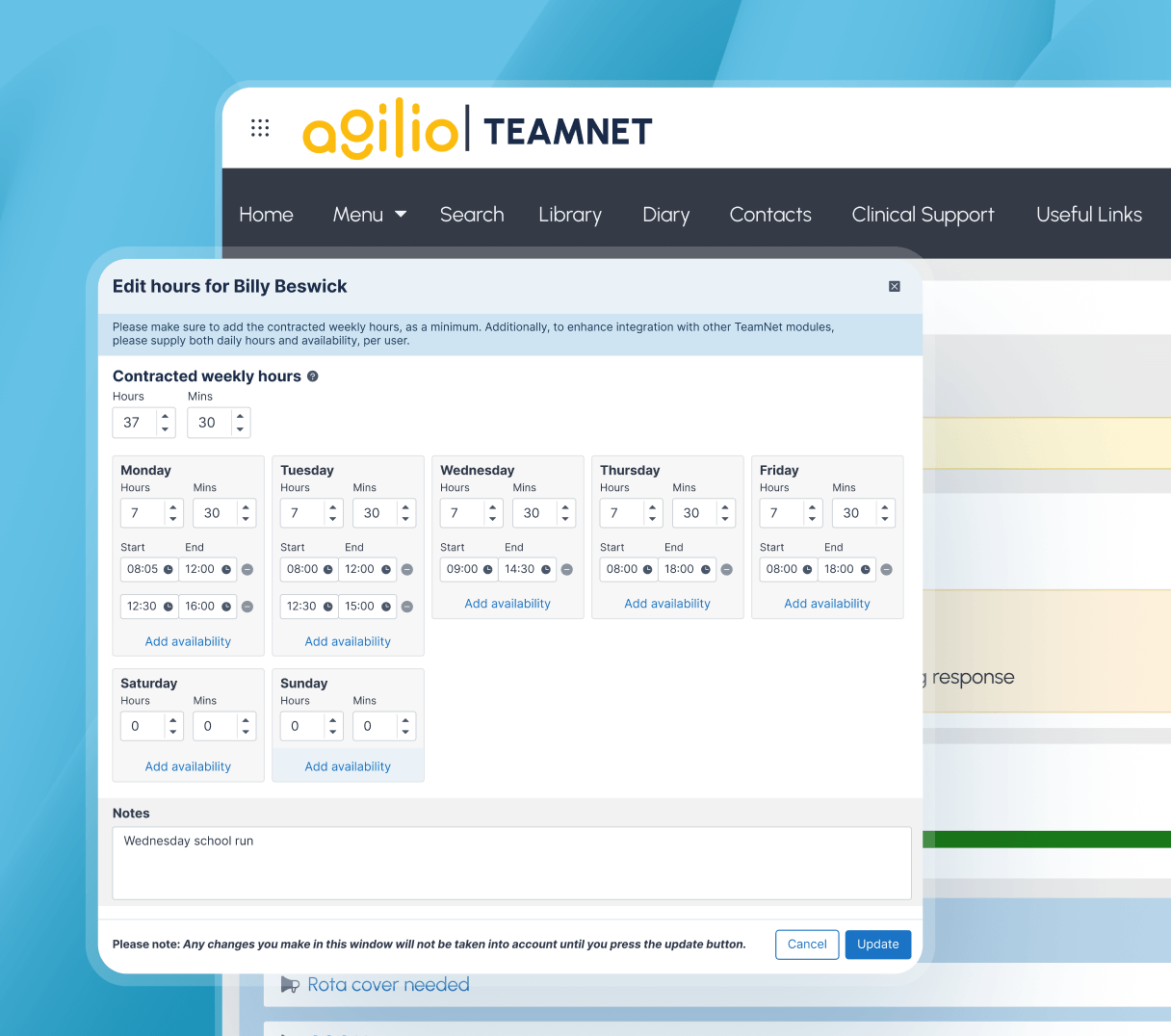Viewport: 1171px width, 1036px height.
Task: Open clock picker for Wednesday 09:00 start
Action: [x=488, y=570]
